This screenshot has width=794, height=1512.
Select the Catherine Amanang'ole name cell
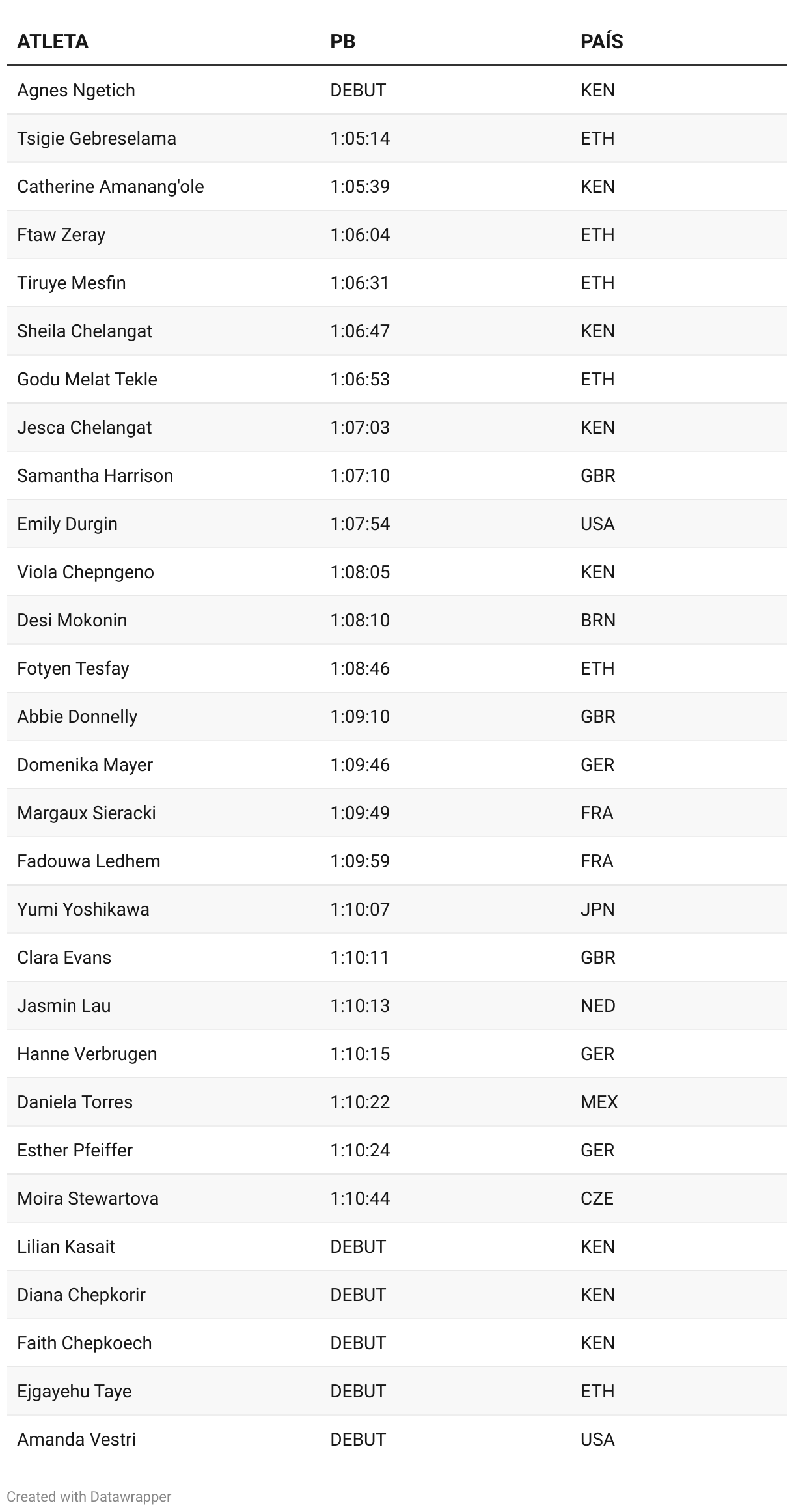(x=111, y=187)
